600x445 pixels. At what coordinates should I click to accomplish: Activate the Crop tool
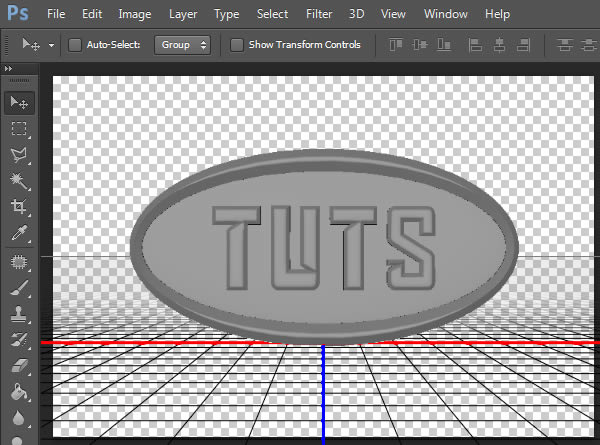19,207
